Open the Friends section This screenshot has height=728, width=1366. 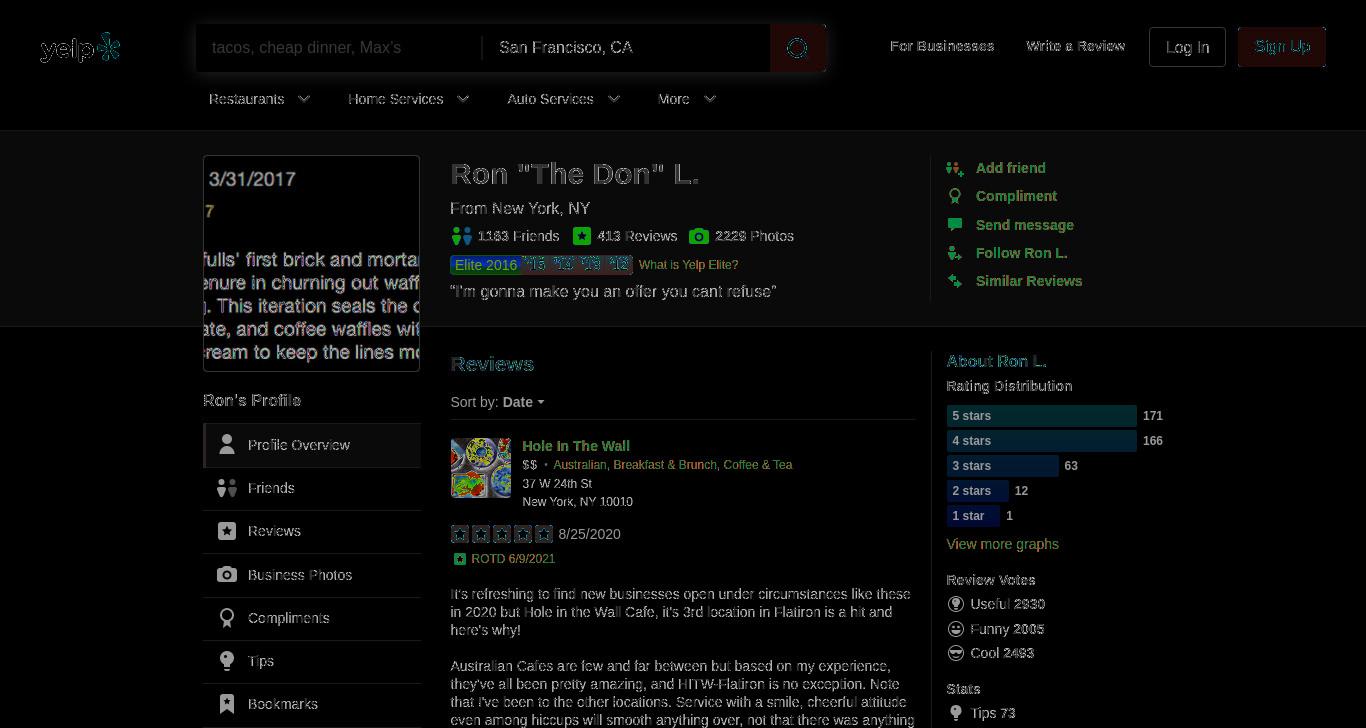point(312,488)
